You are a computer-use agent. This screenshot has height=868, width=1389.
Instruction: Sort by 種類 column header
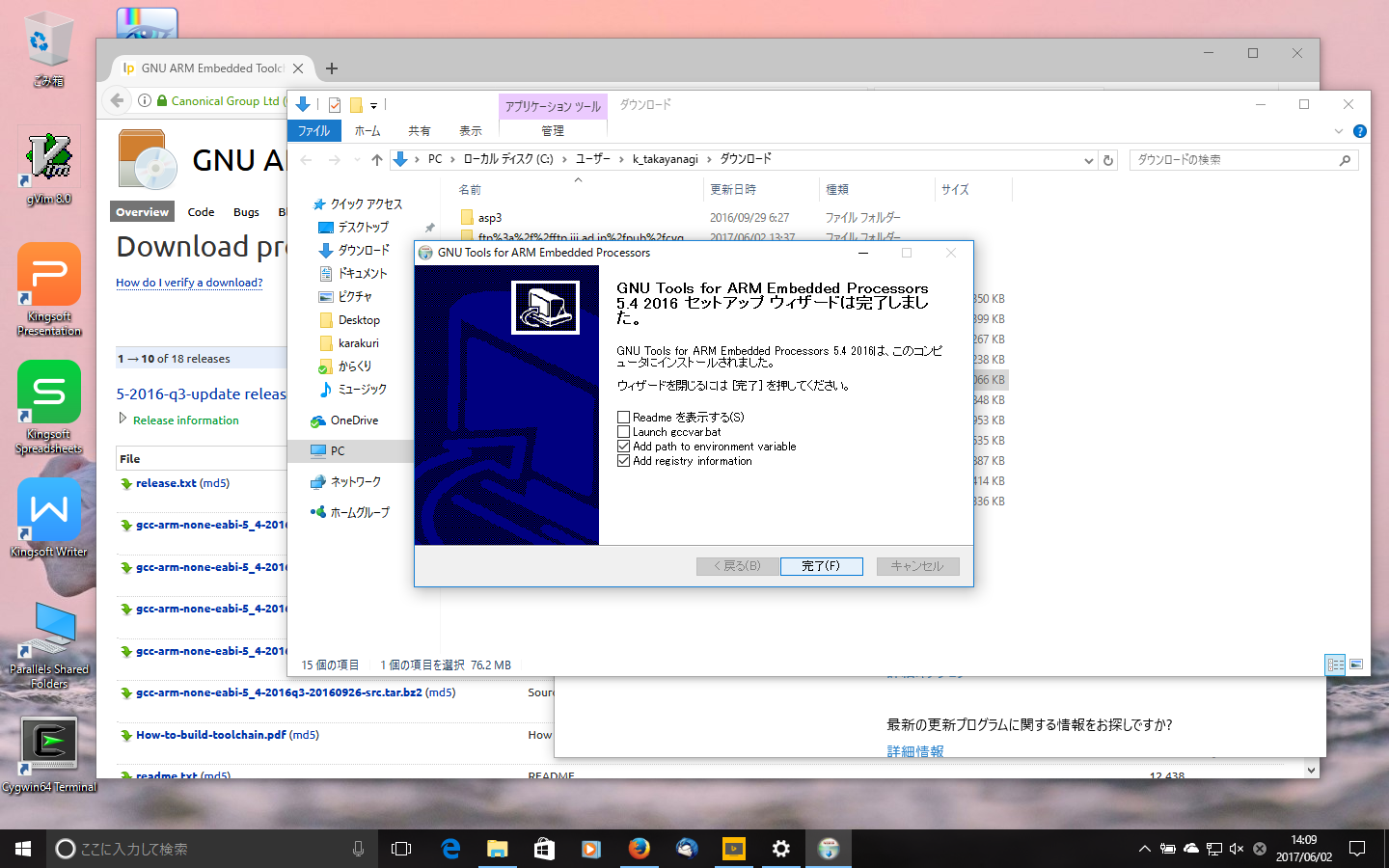click(837, 190)
